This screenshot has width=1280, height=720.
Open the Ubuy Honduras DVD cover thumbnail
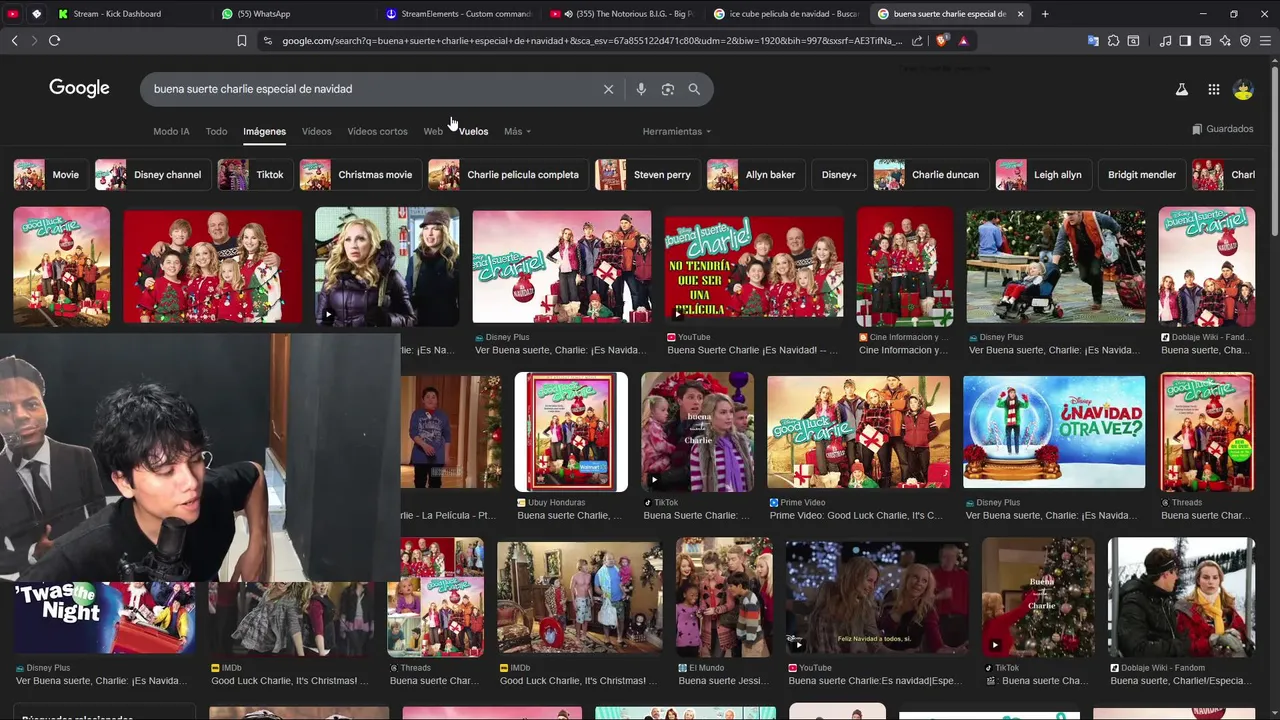(571, 432)
